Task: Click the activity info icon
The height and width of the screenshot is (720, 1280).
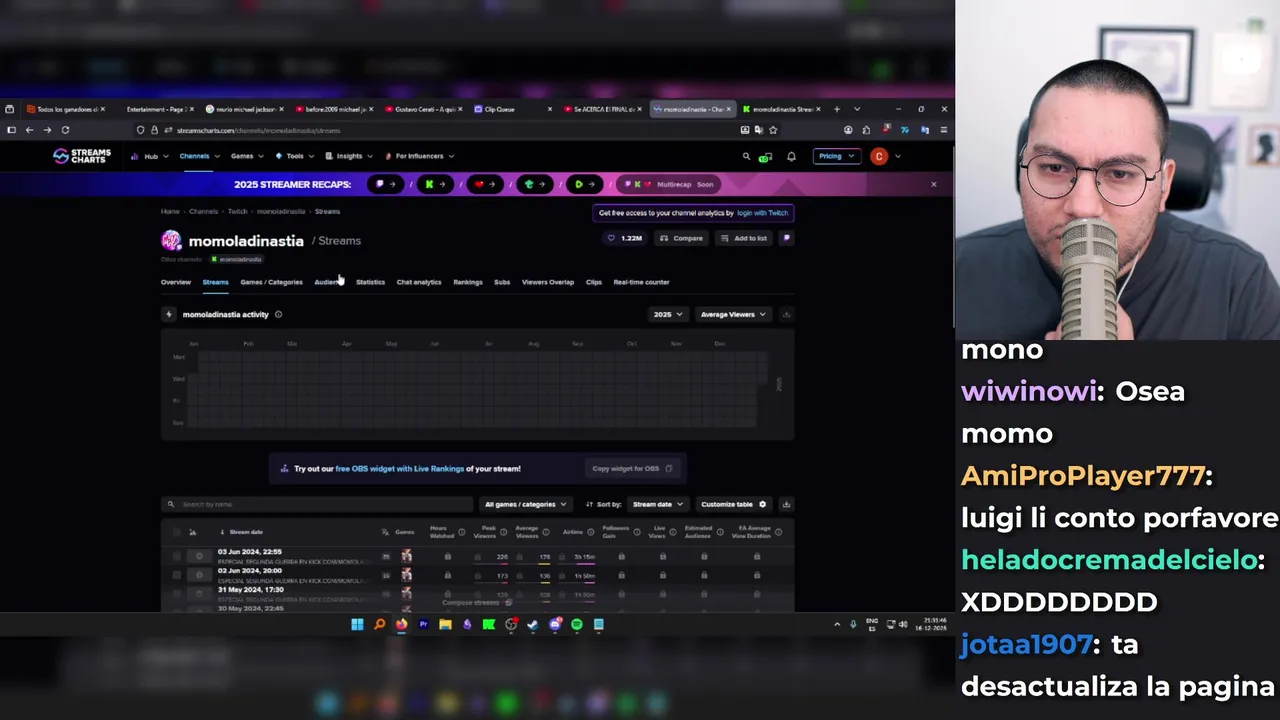Action: [278, 314]
